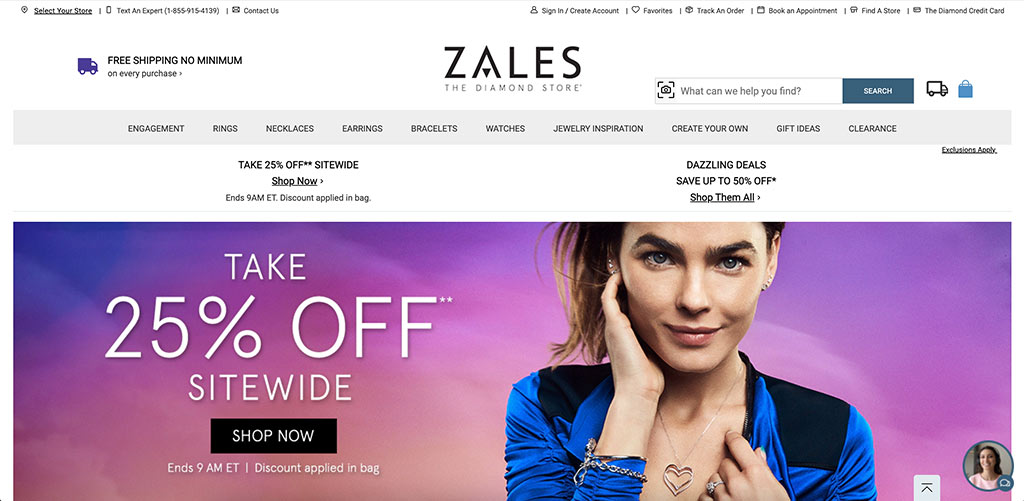Open the live chat avatar bubble
Screen dimensions: 1024x501
point(987,466)
